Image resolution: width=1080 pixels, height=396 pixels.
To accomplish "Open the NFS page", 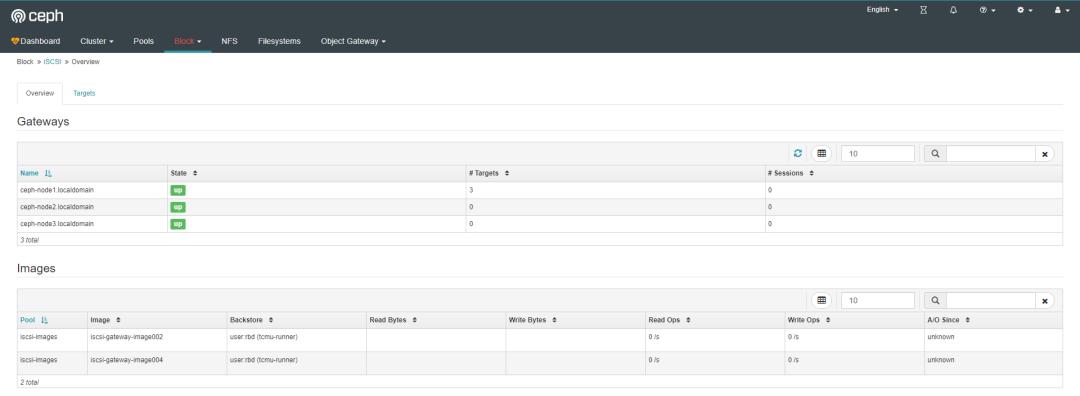I will (x=229, y=41).
